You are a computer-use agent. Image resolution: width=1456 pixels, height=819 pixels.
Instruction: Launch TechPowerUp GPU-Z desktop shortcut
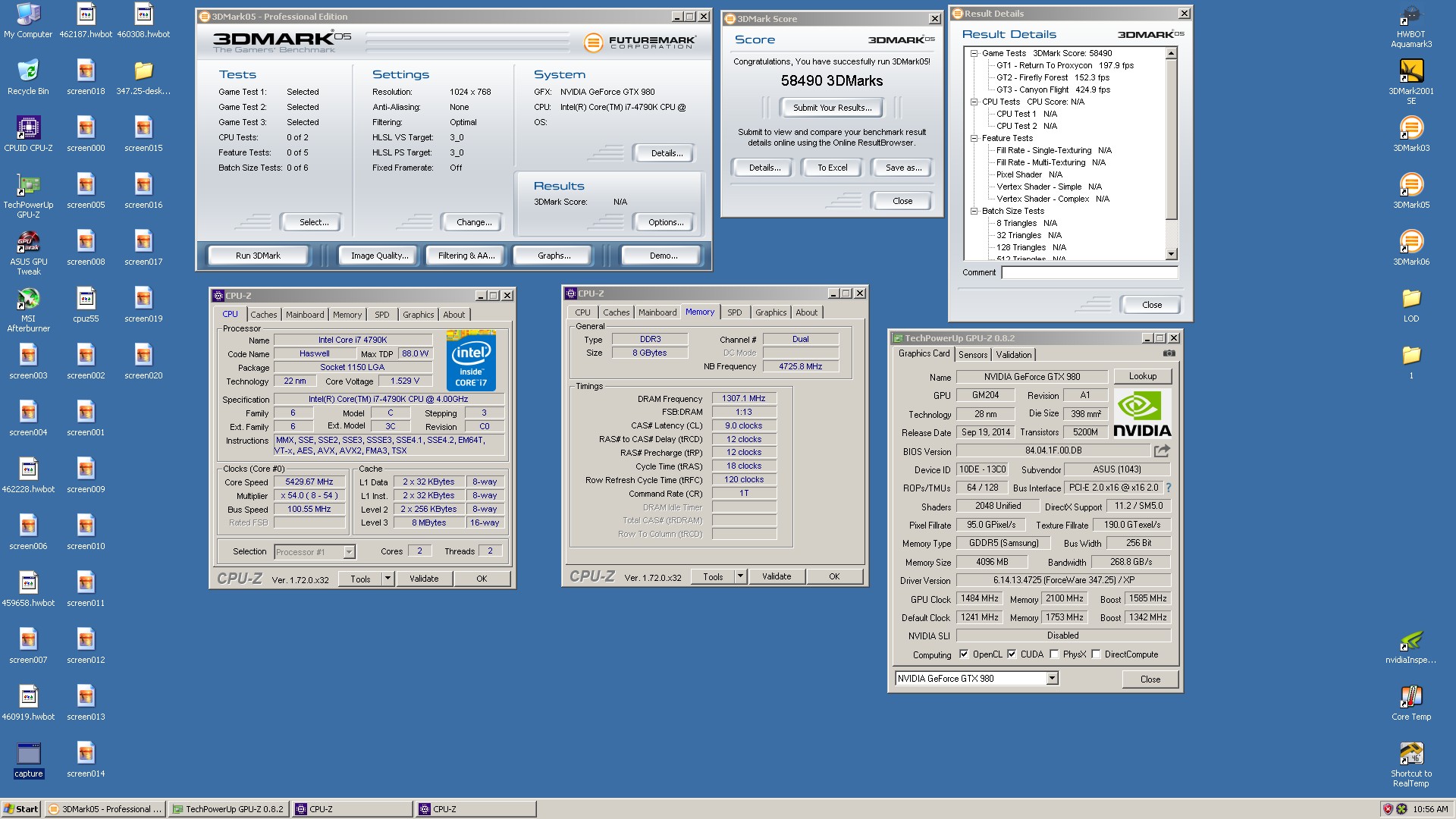(x=28, y=196)
